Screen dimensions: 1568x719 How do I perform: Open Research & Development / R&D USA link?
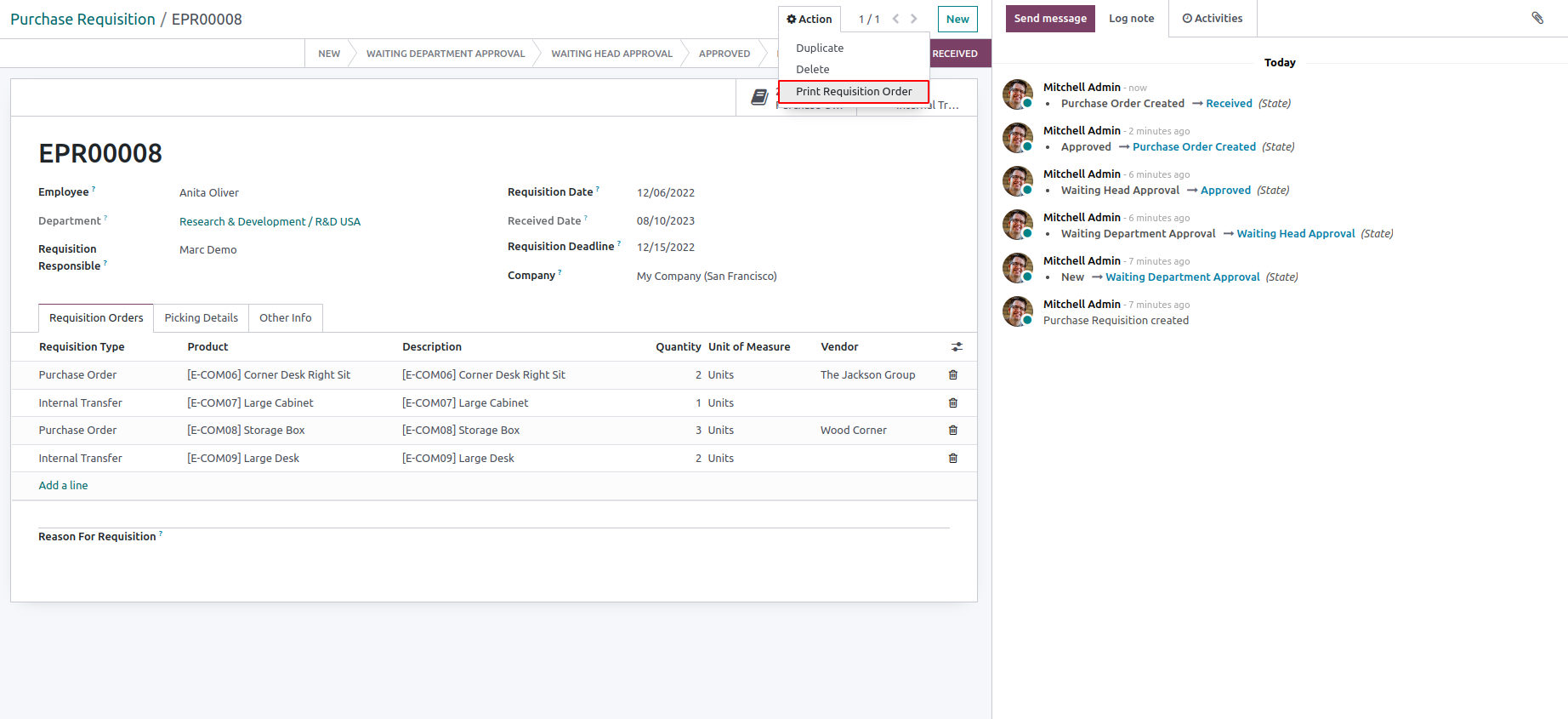click(x=270, y=222)
